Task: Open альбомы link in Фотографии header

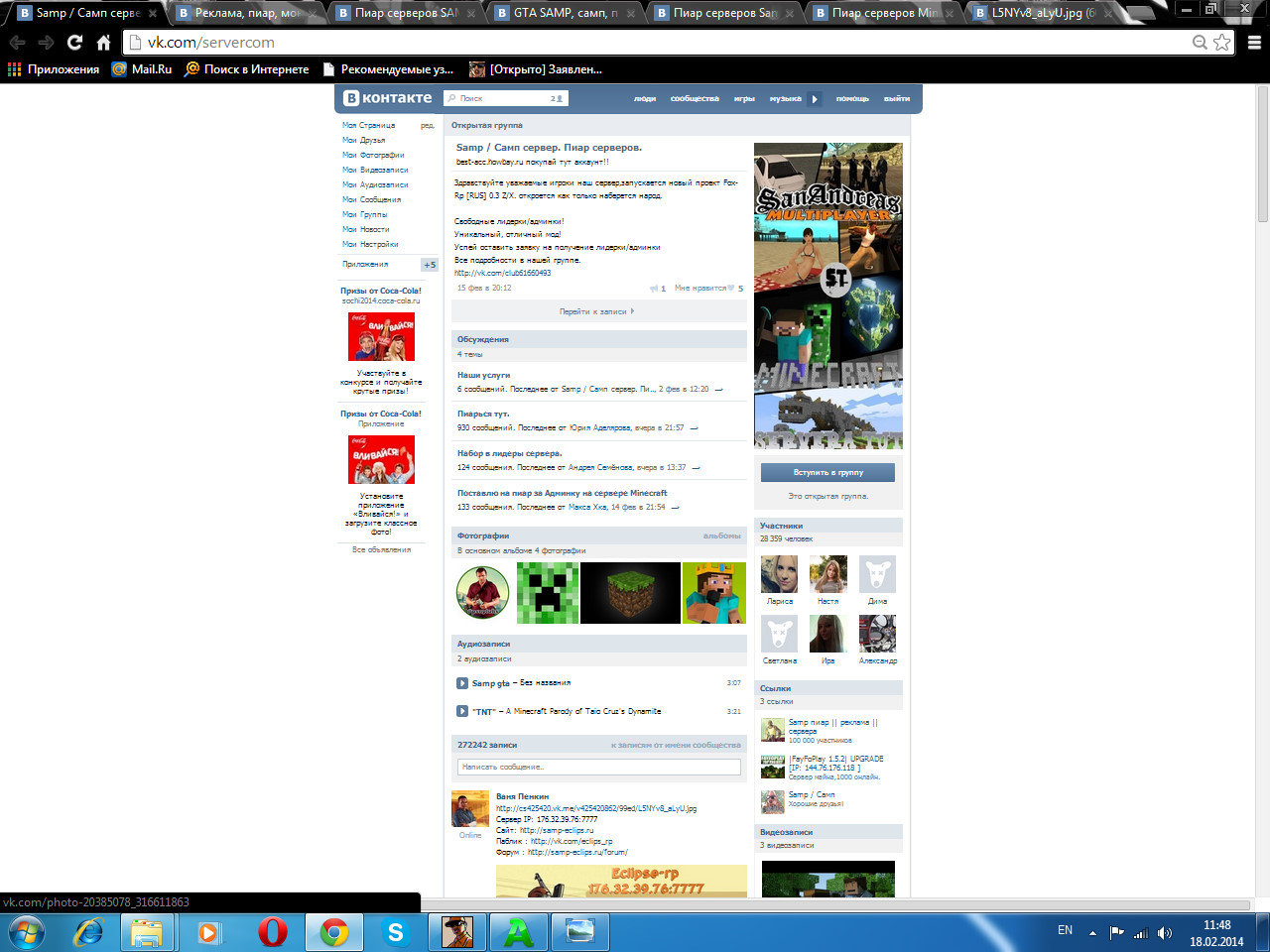Action: [x=721, y=535]
